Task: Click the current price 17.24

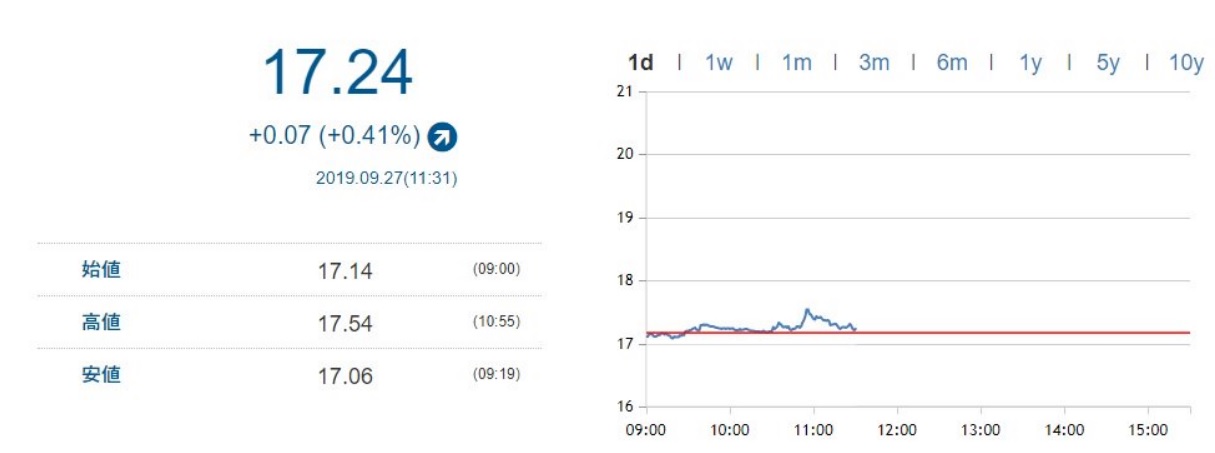Action: pos(338,73)
